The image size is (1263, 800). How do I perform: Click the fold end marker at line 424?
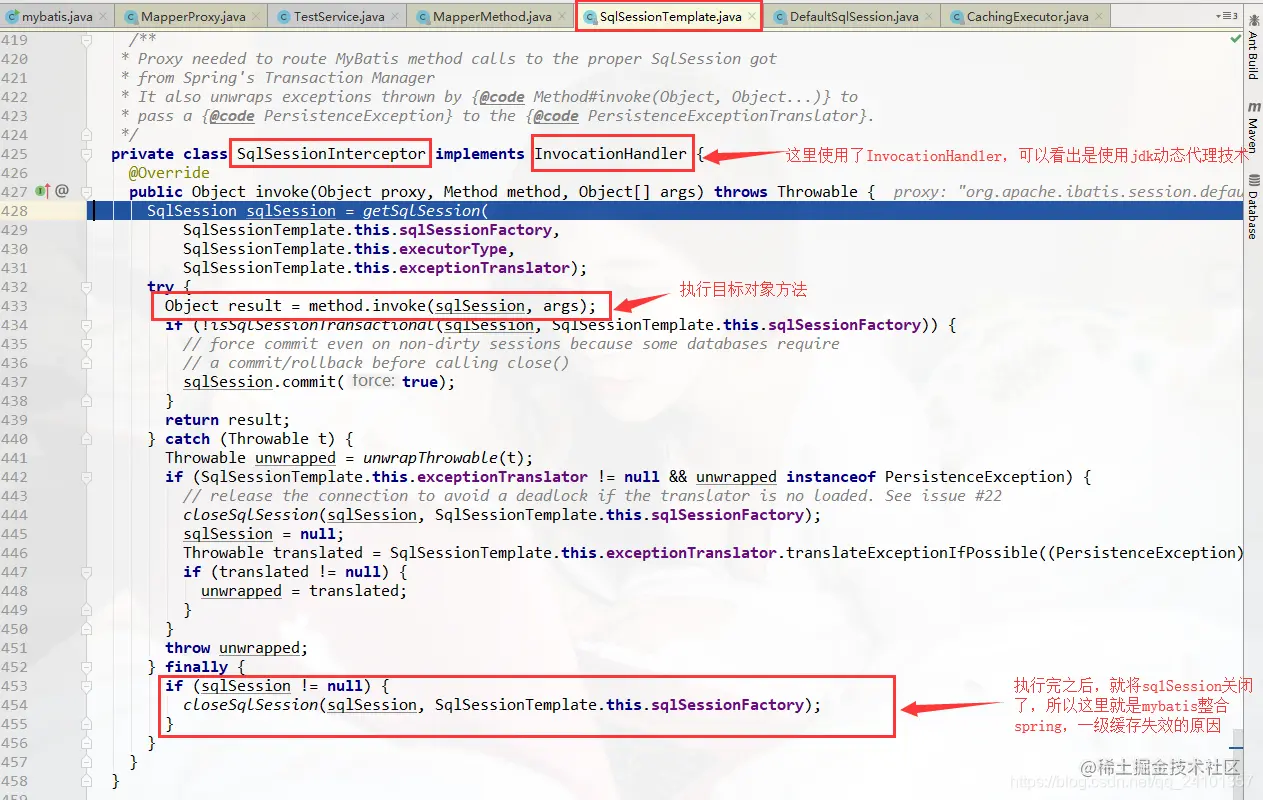click(87, 135)
